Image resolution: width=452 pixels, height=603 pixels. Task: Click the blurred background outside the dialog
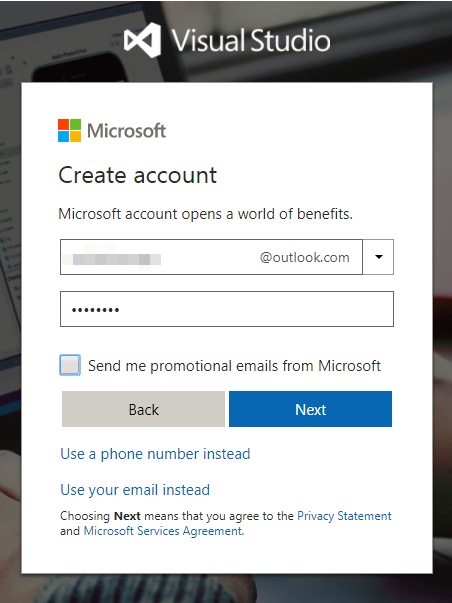click(442, 308)
